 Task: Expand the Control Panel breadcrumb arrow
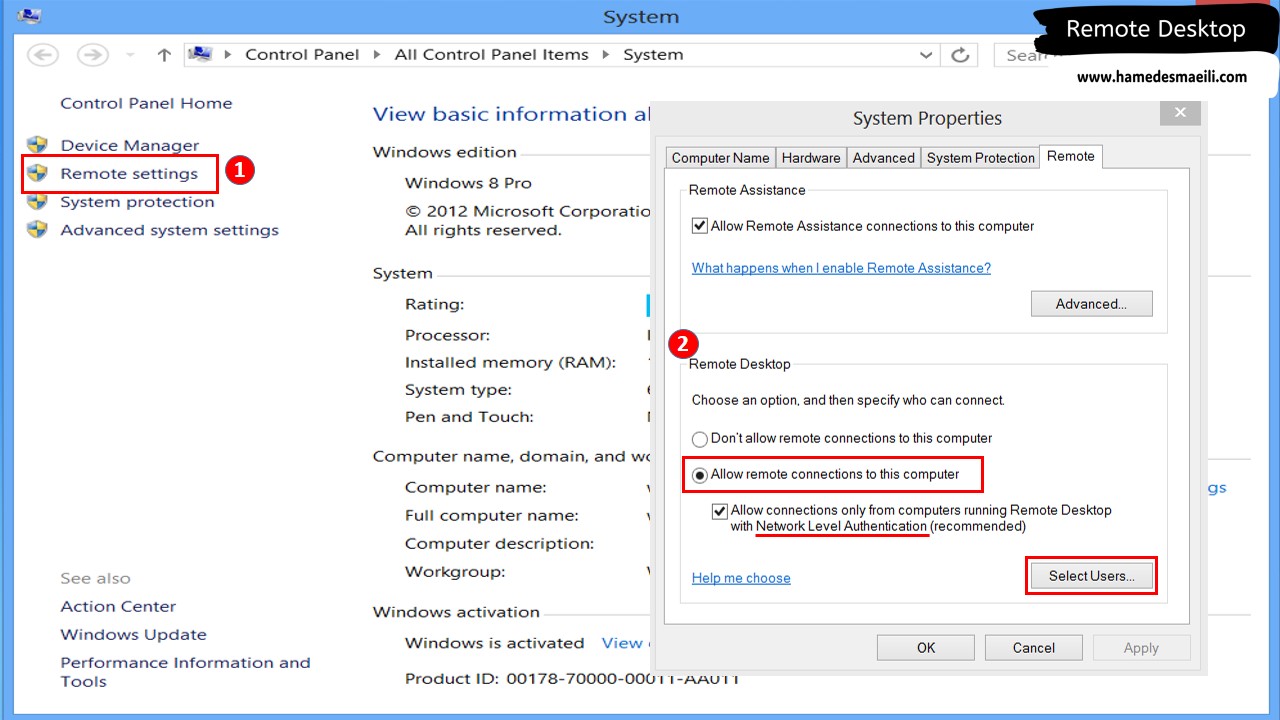point(377,55)
